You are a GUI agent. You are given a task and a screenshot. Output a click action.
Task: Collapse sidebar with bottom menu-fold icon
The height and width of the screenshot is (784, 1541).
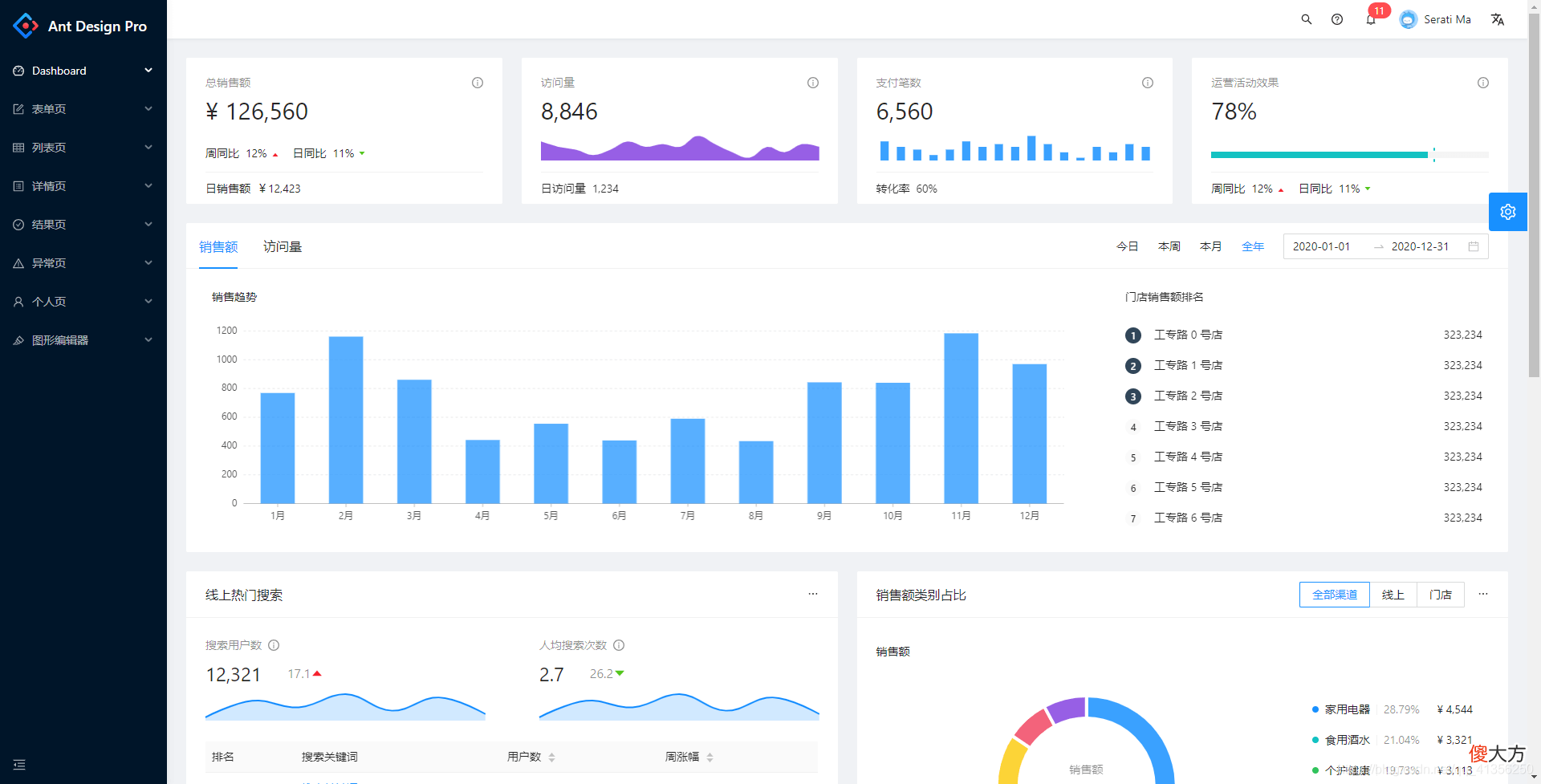(19, 765)
